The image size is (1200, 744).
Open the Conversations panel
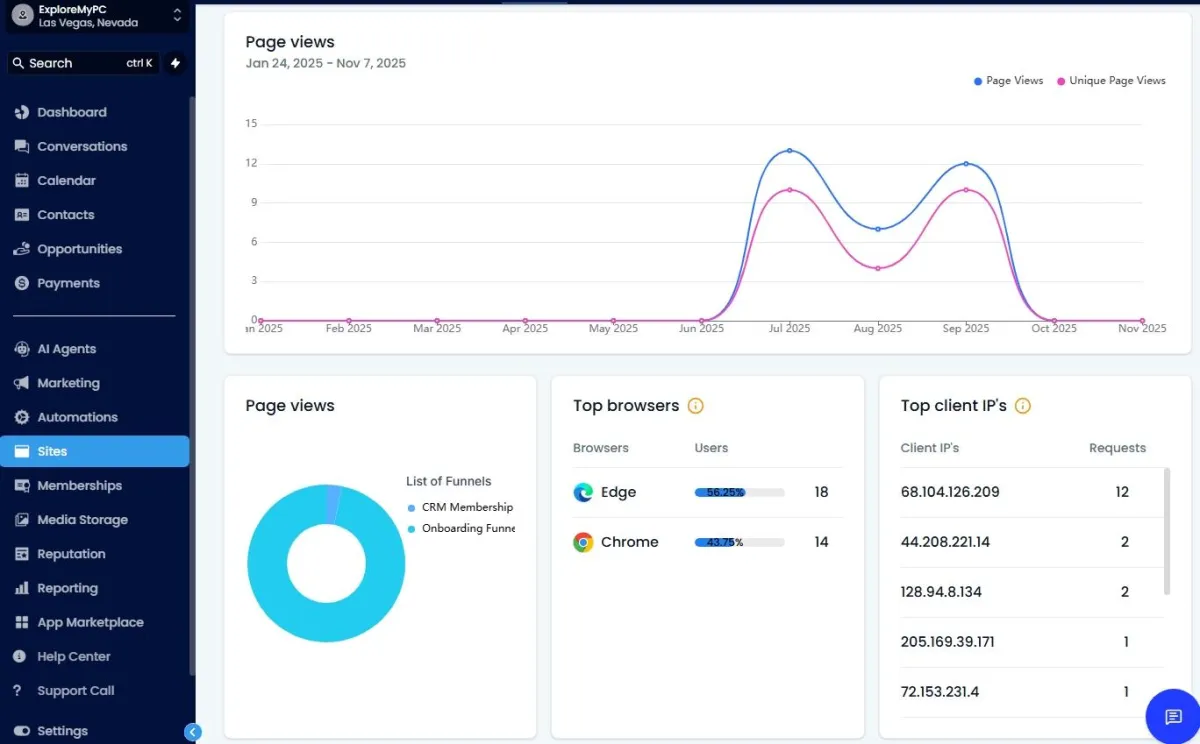click(x=83, y=146)
